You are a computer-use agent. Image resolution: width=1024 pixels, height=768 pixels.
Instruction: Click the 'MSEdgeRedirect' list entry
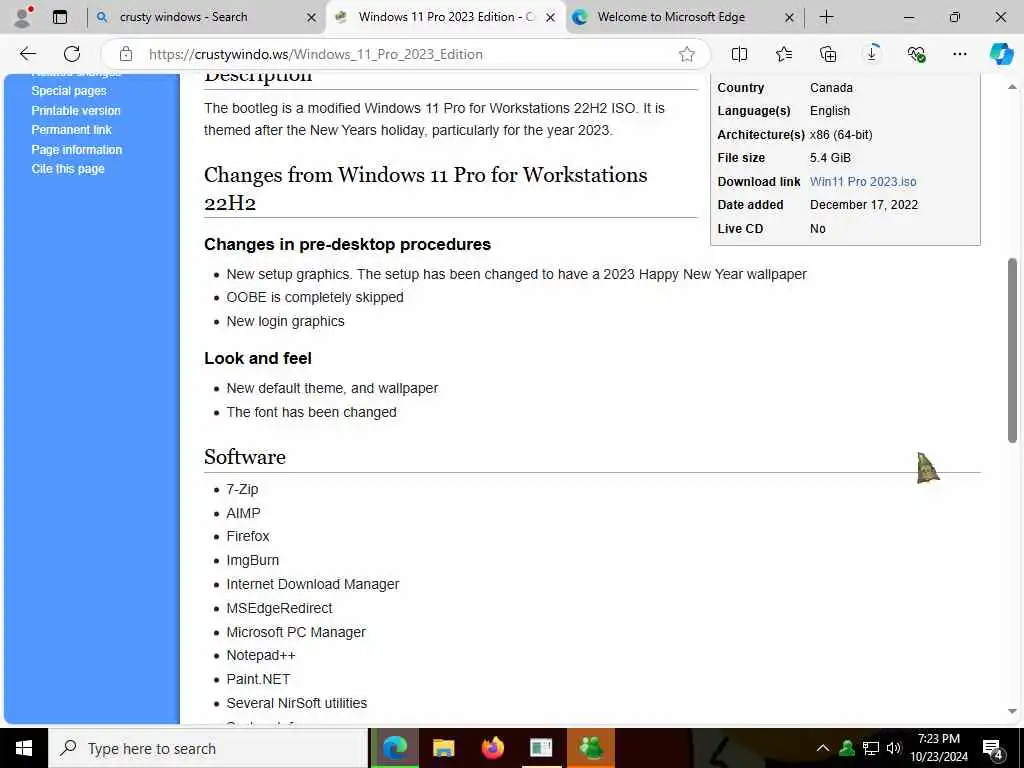pos(279,608)
